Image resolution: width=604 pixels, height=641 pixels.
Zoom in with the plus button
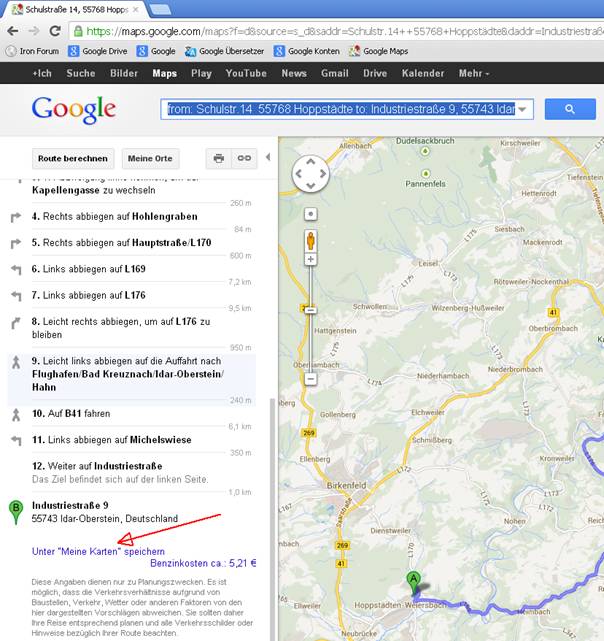pos(311,259)
